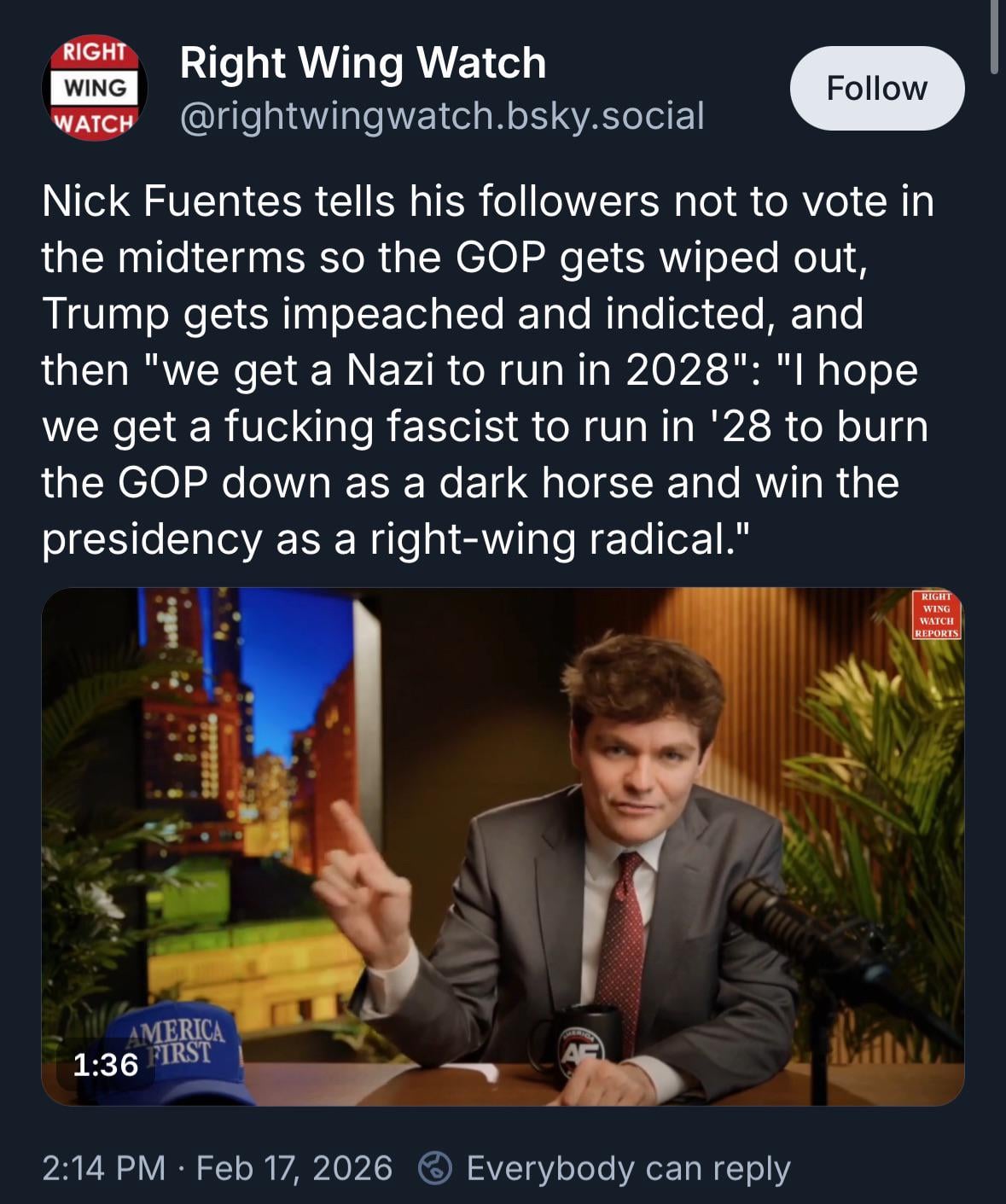This screenshot has width=1006, height=1204.
Task: Tap the 1:36 video duration badge
Action: 105,1064
